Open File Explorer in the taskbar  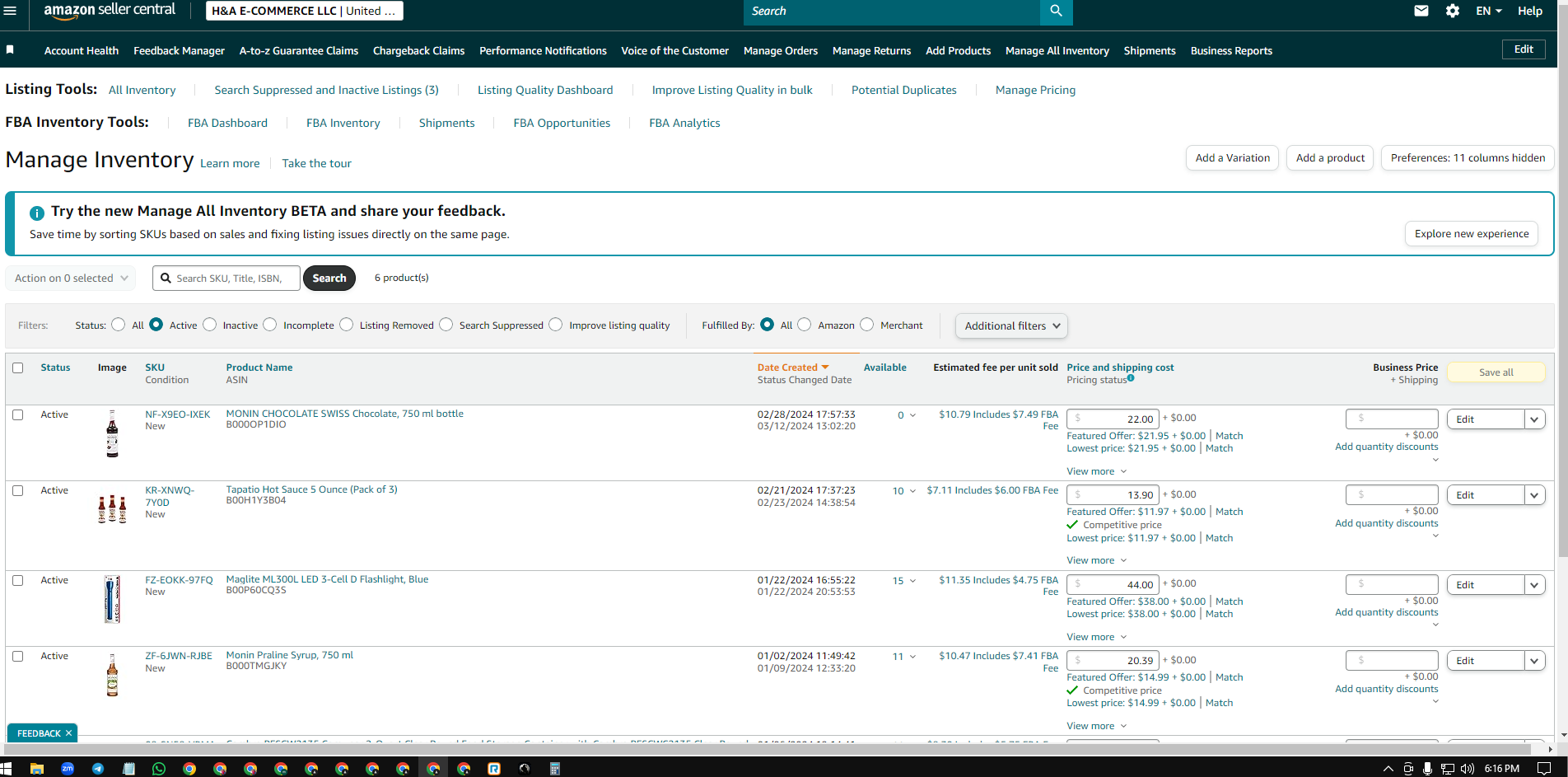coord(37,769)
